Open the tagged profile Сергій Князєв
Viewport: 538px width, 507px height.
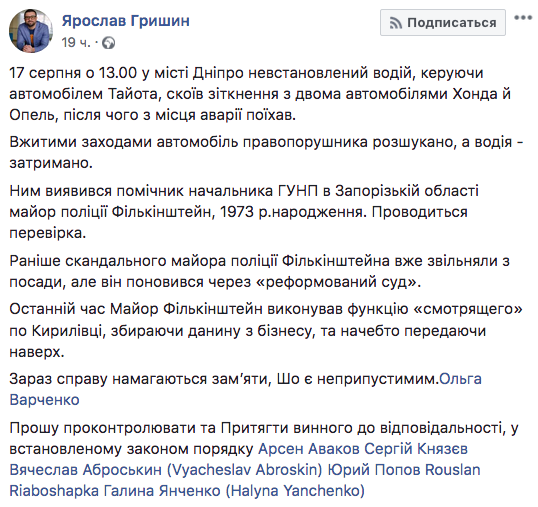[416, 449]
